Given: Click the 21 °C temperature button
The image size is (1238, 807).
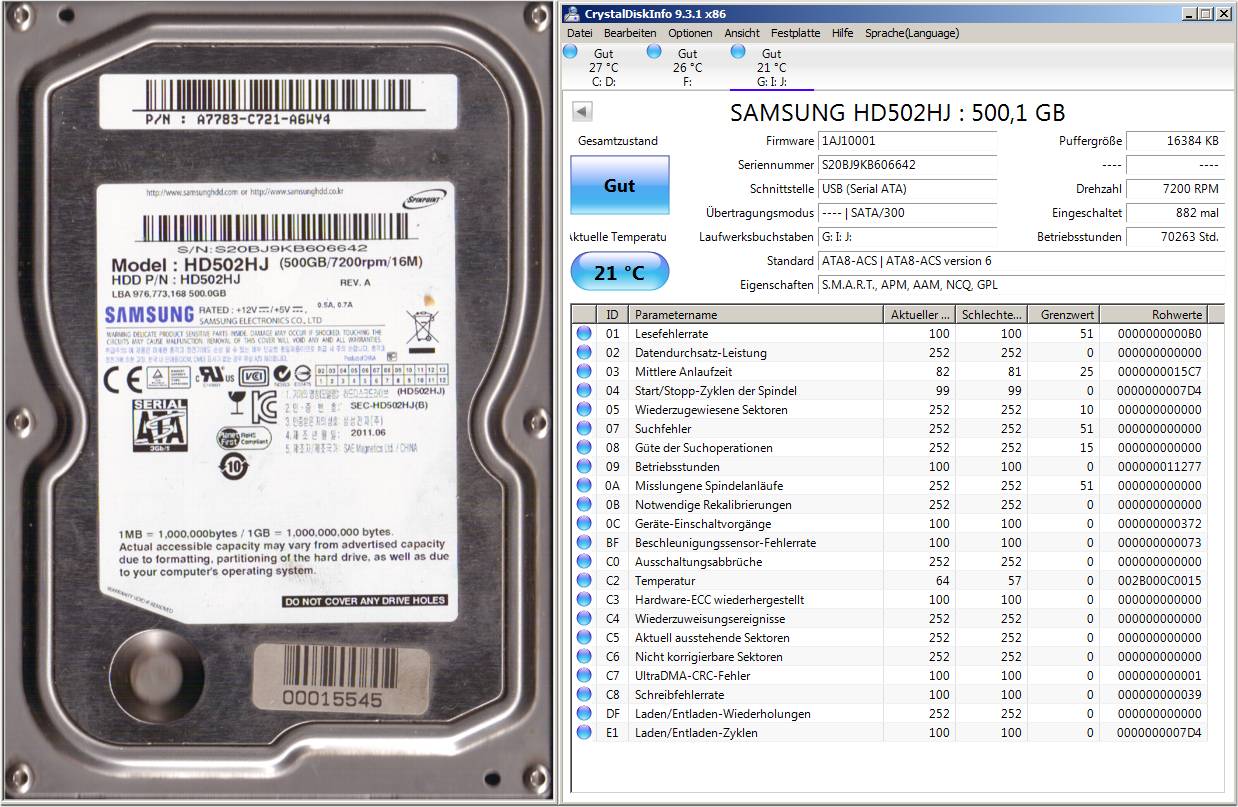Looking at the screenshot, I should (619, 272).
